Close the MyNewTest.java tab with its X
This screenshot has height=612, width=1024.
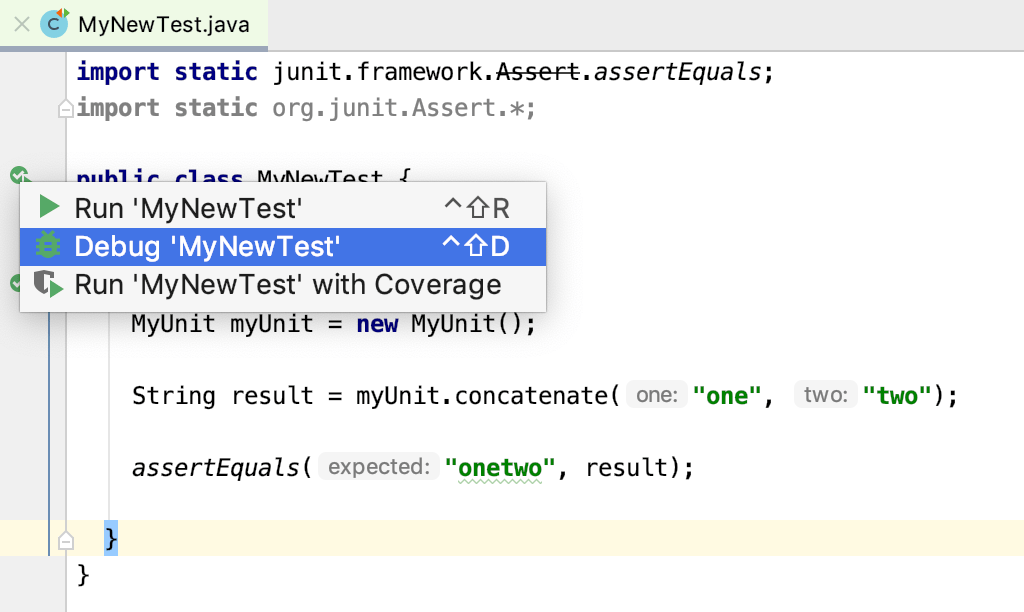coord(21,25)
